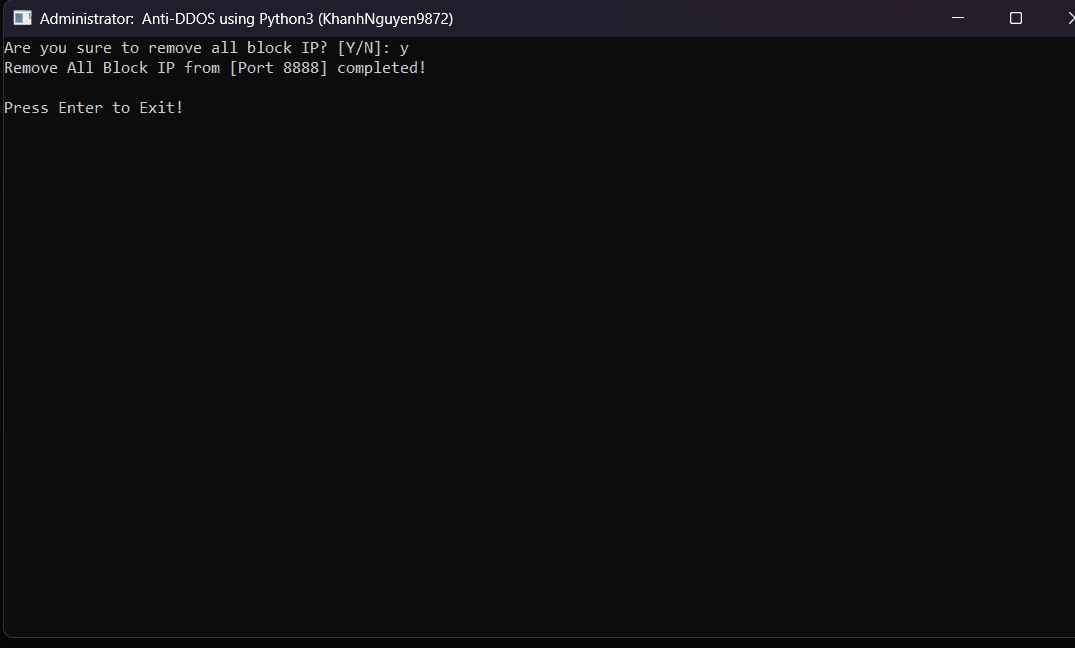Select the "Python3" word in the window title
Image resolution: width=1075 pixels, height=648 pixels.
(x=286, y=19)
